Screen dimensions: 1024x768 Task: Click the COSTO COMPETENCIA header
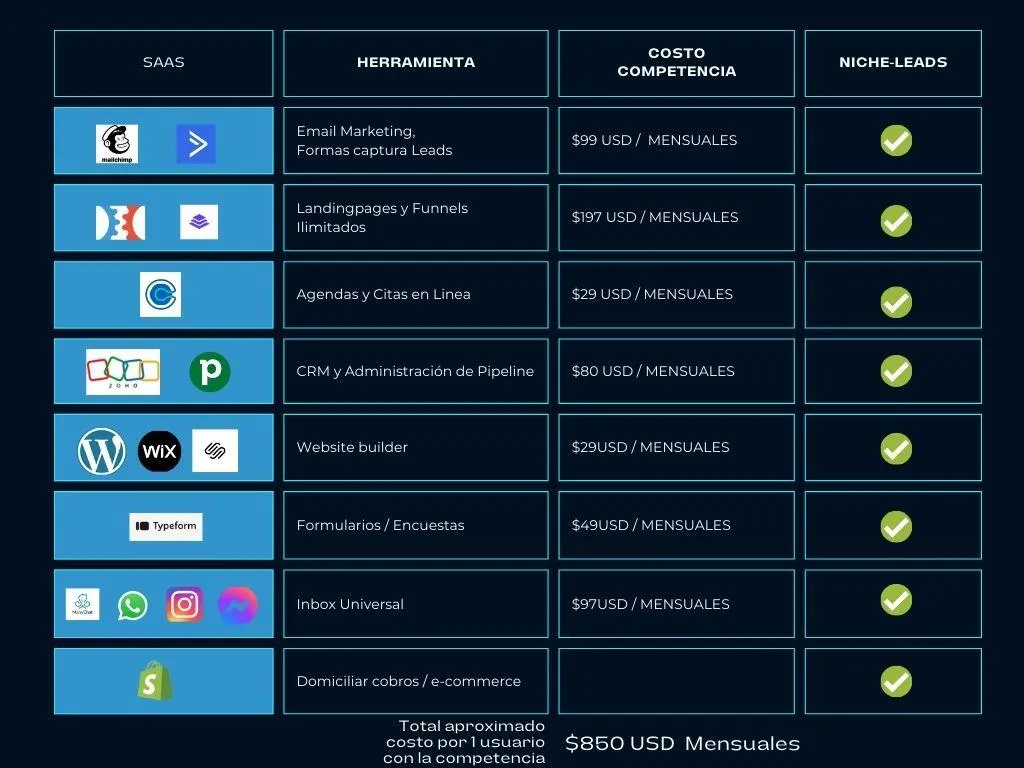677,63
